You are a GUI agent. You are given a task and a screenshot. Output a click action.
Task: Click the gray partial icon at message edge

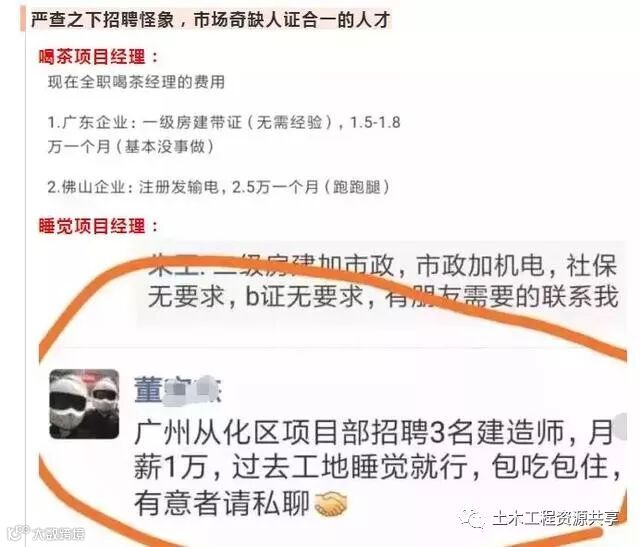[620, 427]
